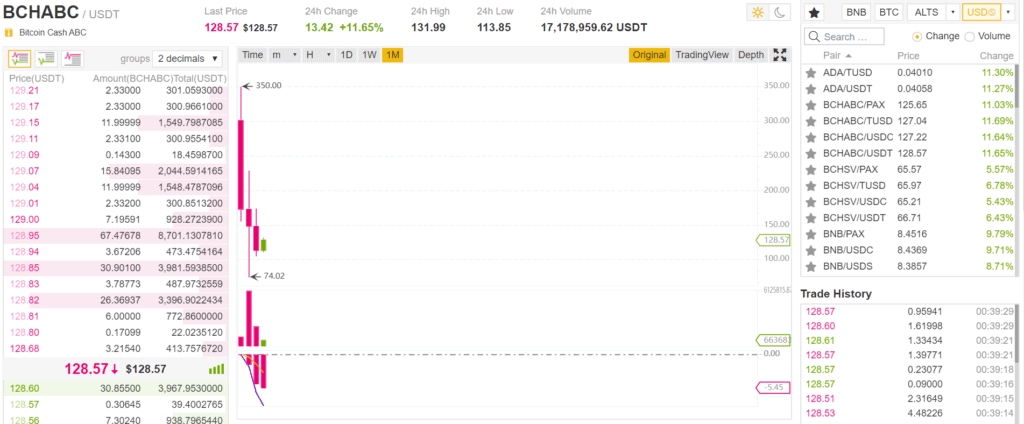The width and height of the screenshot is (1024, 424).
Task: Favorite the BCHABC/USDC pair star
Action: [x=811, y=137]
